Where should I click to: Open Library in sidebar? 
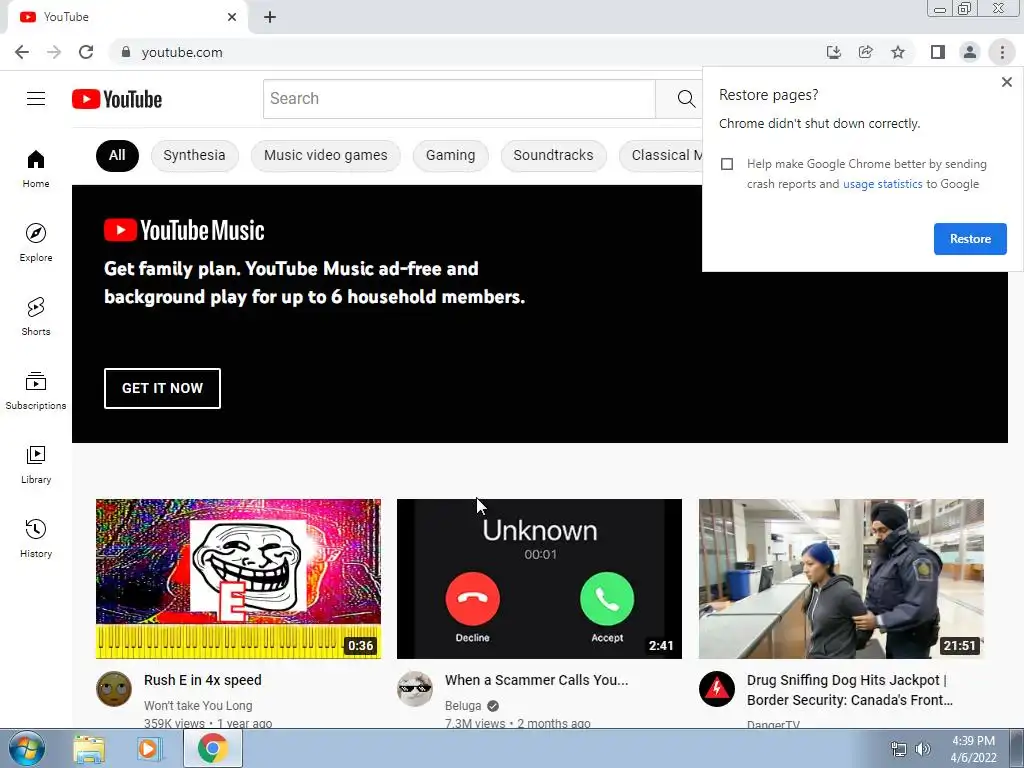click(36, 464)
